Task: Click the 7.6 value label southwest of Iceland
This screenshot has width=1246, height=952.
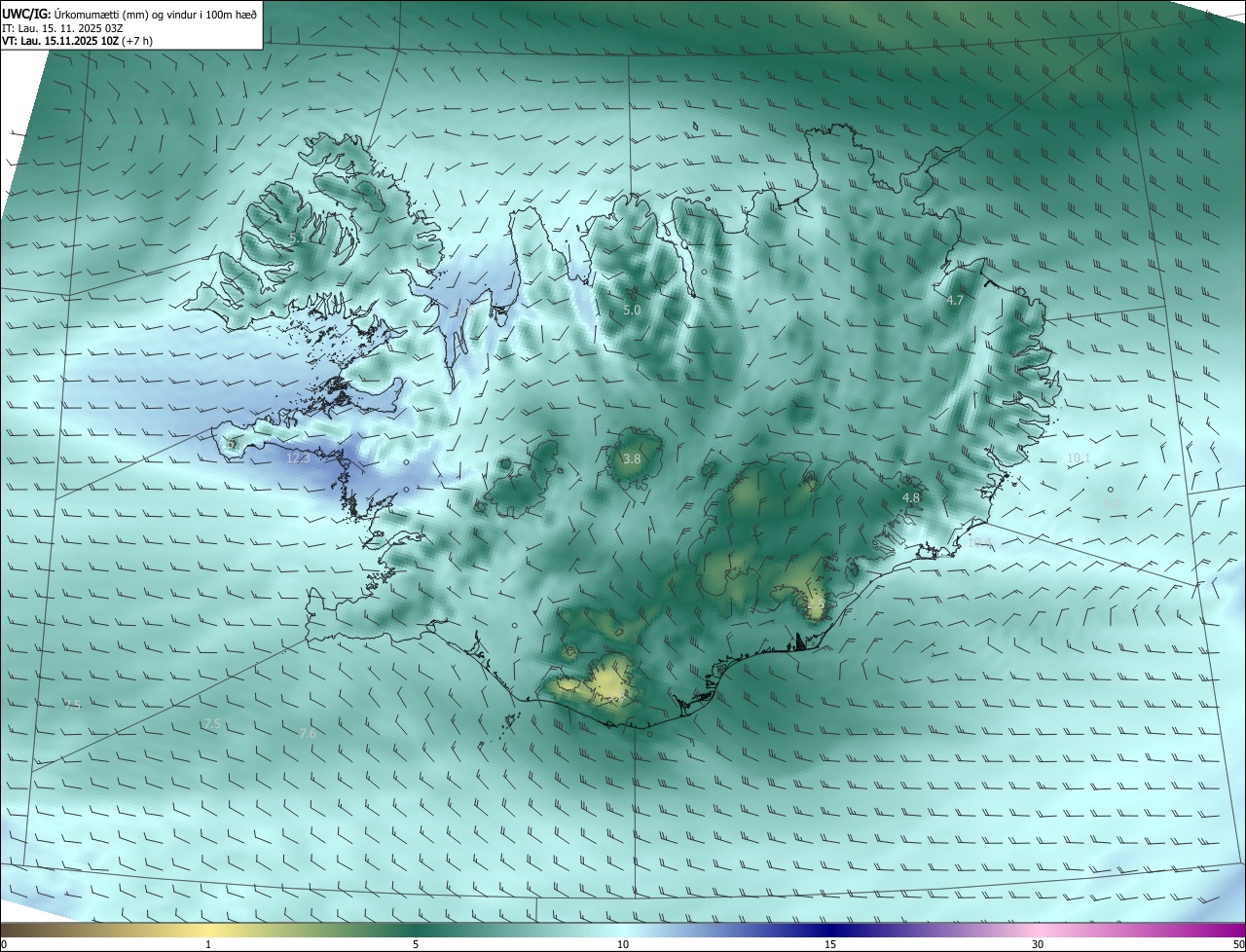Action: tap(308, 733)
